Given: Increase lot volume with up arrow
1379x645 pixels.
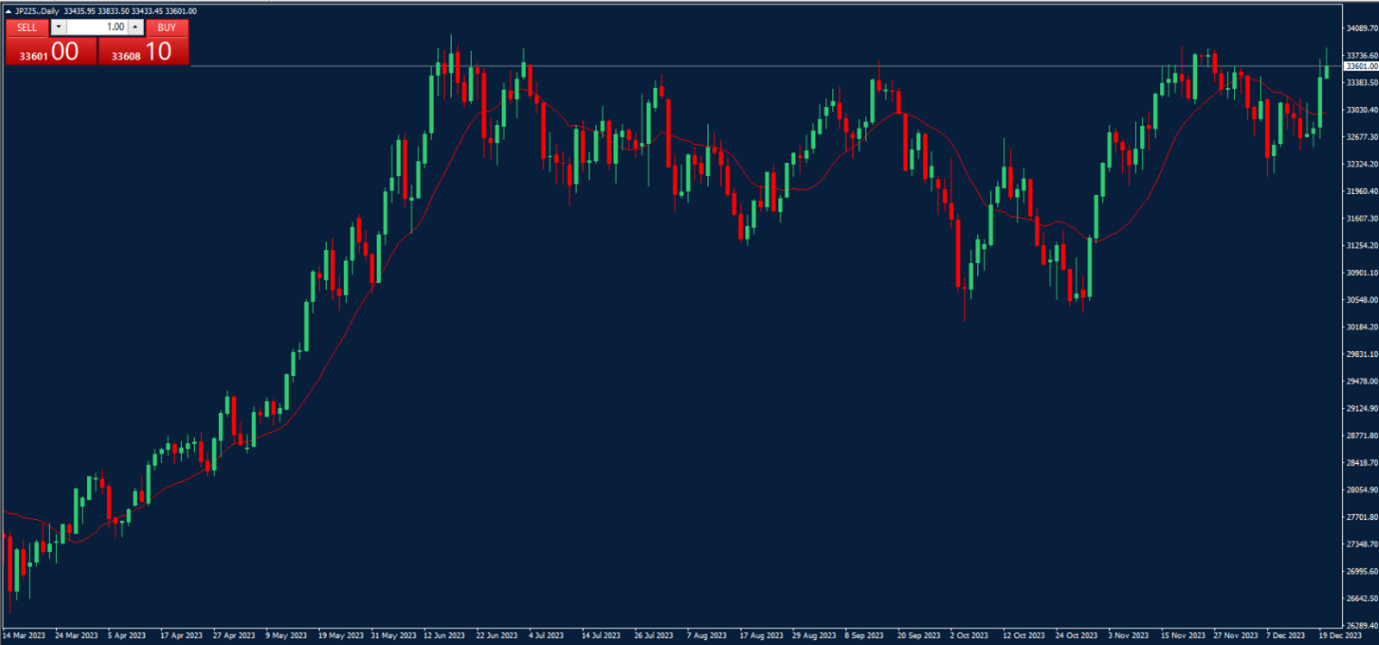Looking at the screenshot, I should 136,27.
